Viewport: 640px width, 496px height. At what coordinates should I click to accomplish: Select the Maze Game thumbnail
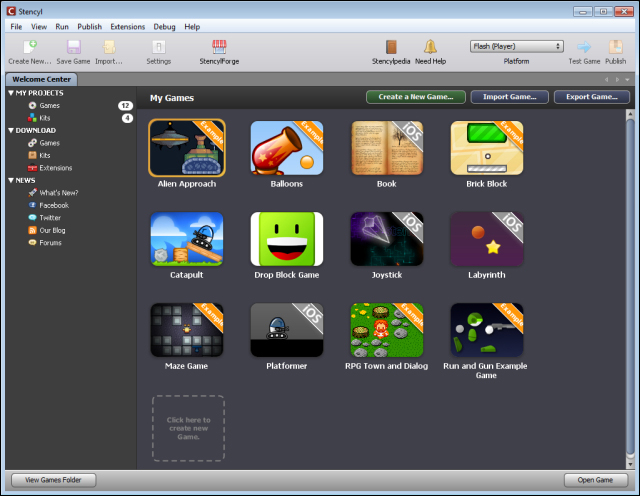point(187,330)
